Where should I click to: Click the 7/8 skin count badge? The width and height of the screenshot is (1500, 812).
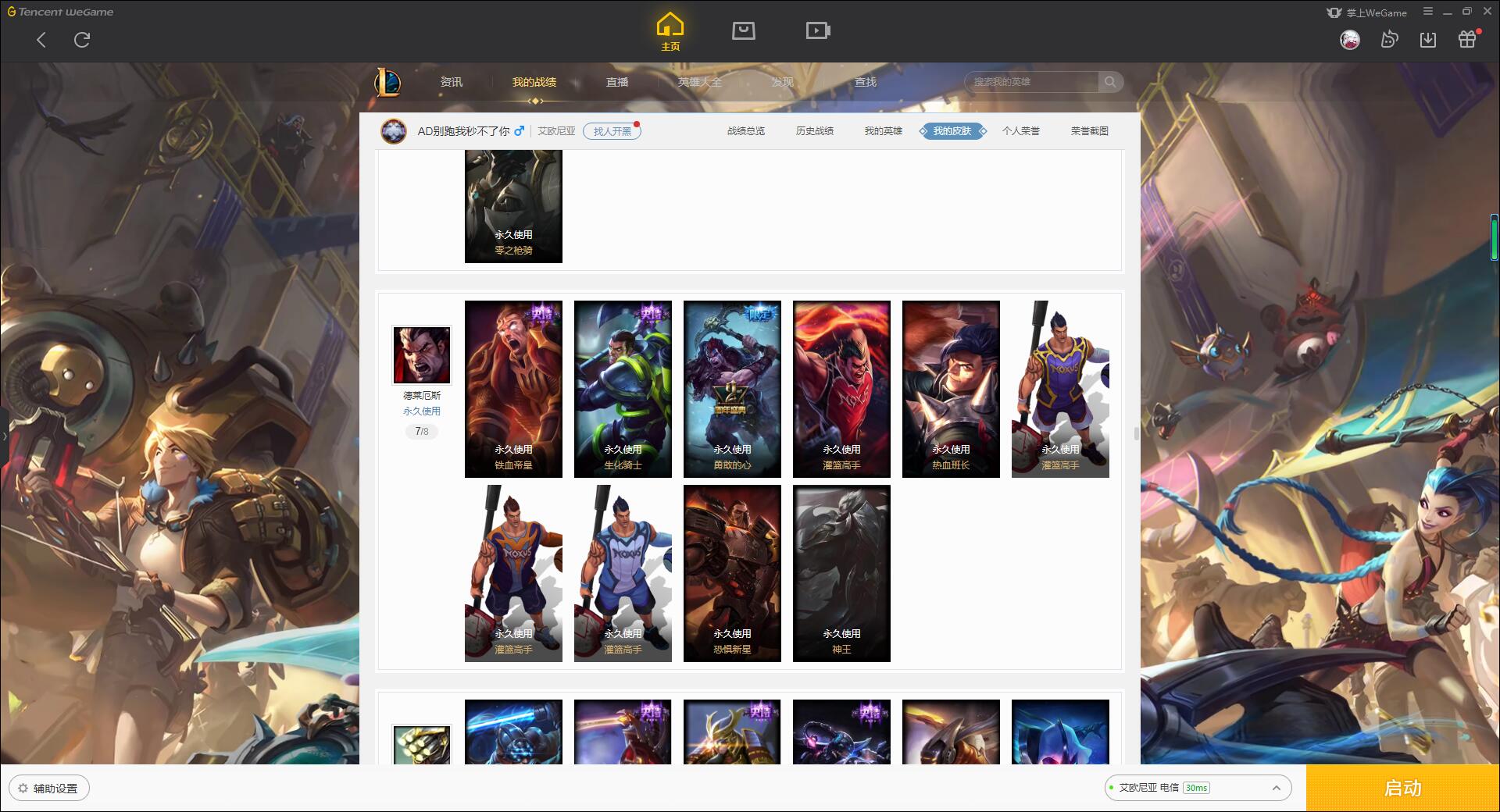(422, 432)
